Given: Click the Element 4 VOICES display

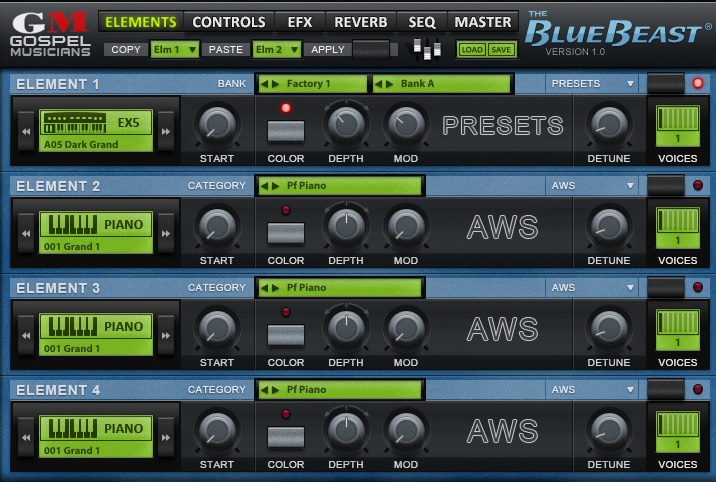Looking at the screenshot, I should pos(678,432).
